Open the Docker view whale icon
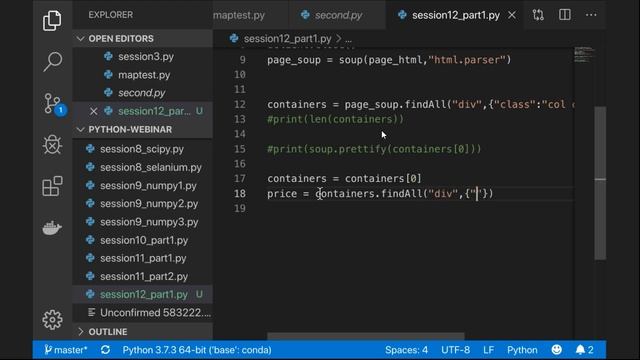Viewport: 640px width, 360px height. coord(52,228)
